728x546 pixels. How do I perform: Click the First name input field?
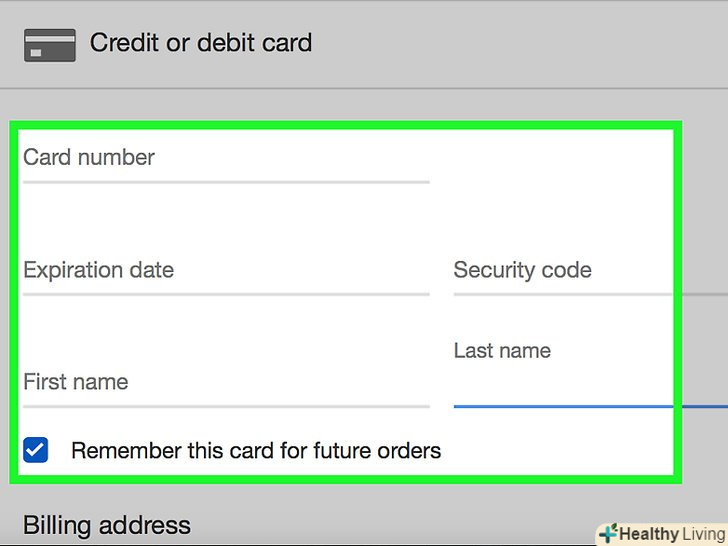(226, 384)
